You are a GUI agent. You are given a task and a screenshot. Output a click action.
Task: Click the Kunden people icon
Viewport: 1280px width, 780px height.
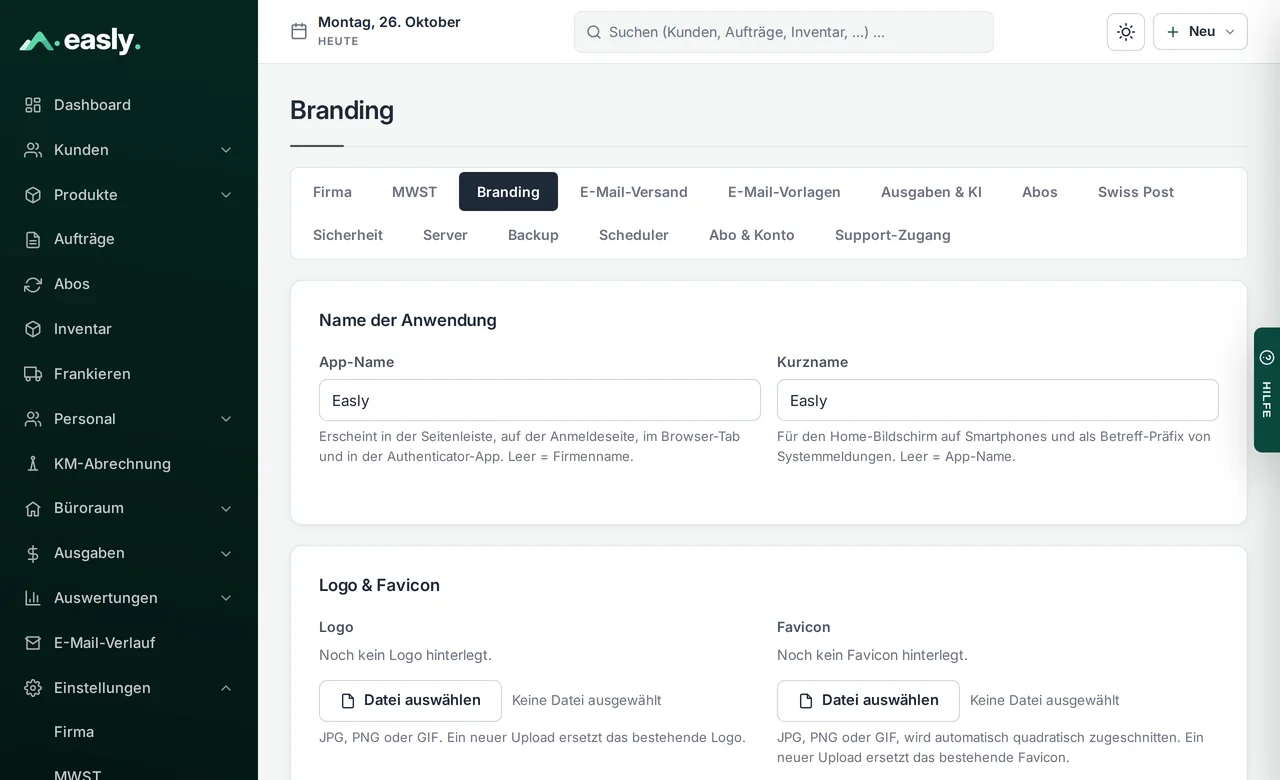click(33, 150)
